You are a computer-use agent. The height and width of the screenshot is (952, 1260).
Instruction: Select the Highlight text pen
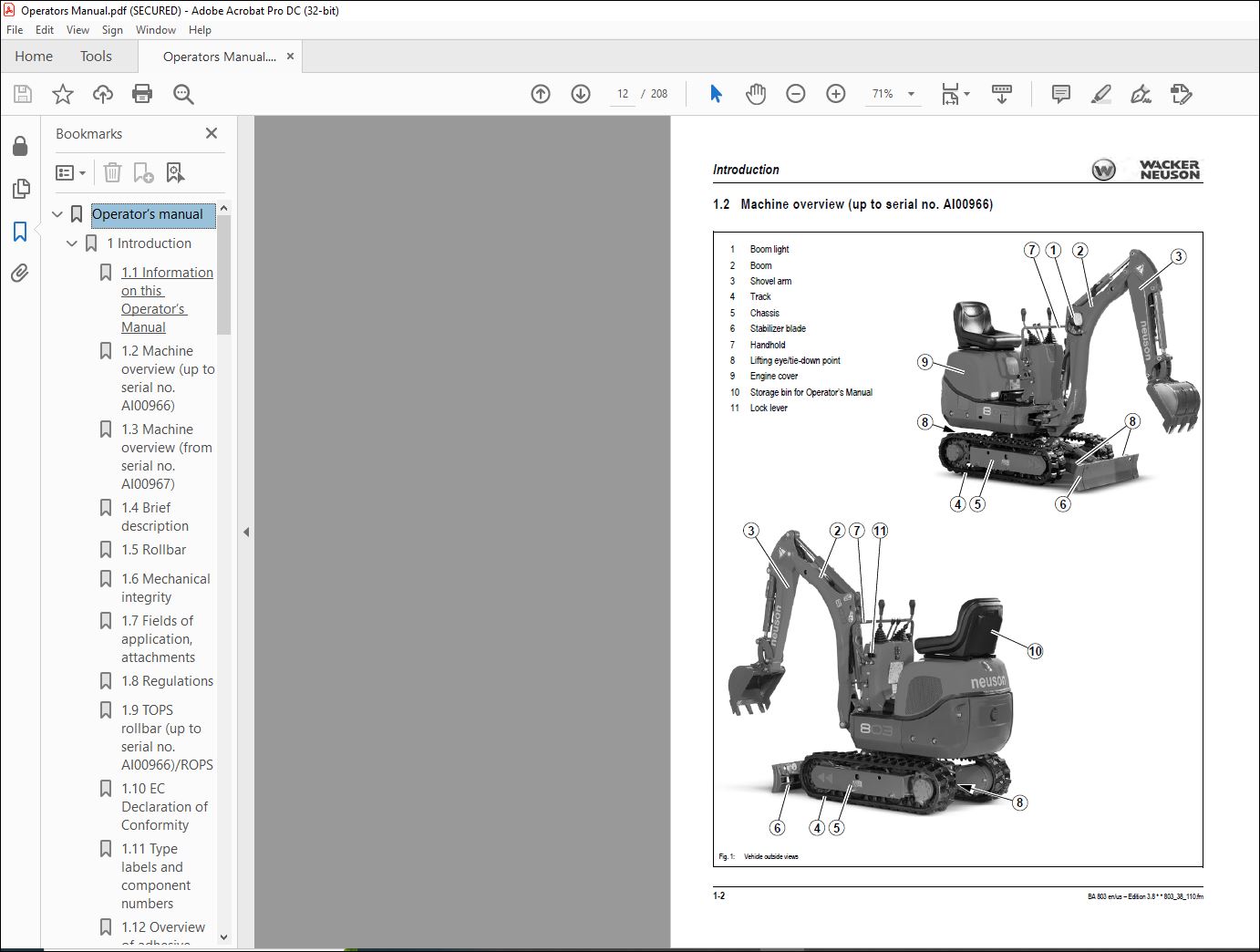pyautogui.click(x=1100, y=94)
